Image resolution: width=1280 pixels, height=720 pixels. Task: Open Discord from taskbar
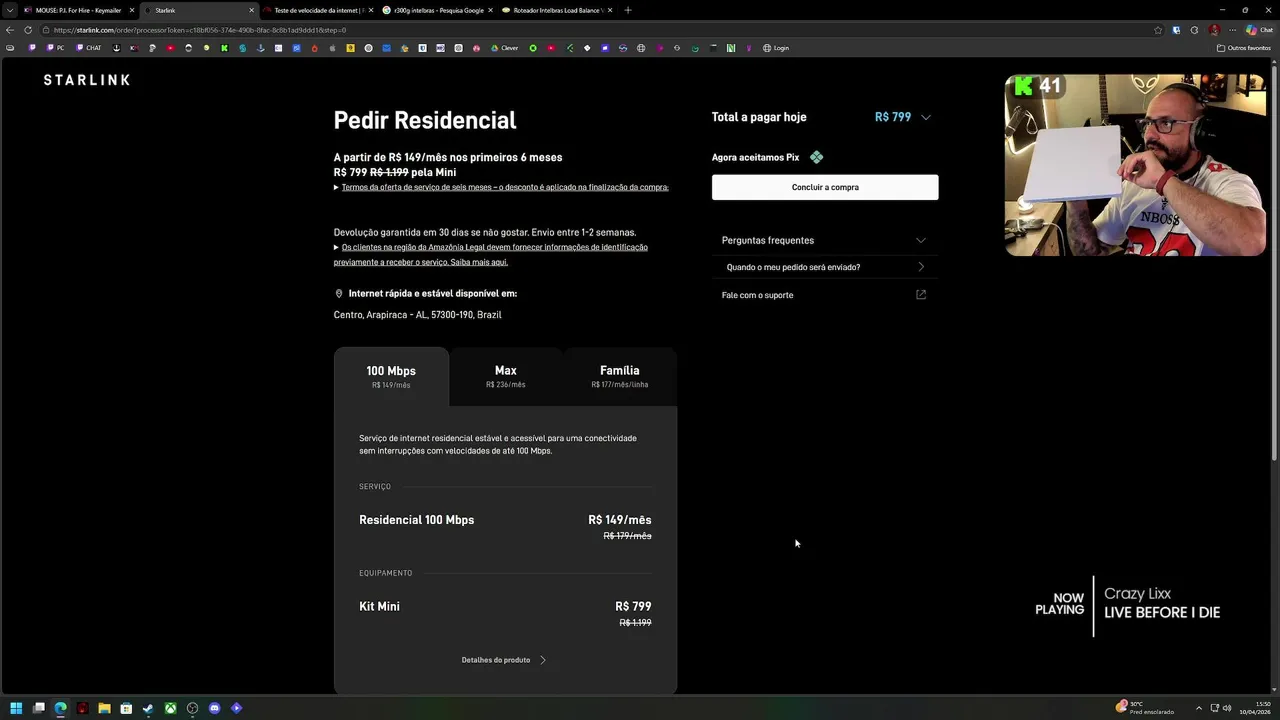214,708
